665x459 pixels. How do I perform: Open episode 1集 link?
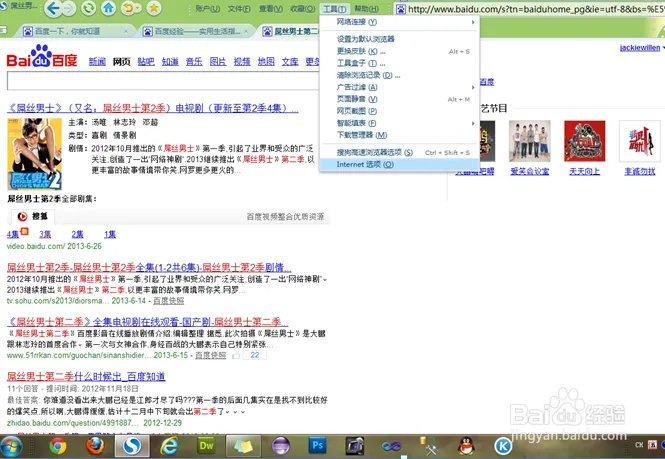[x=110, y=234]
